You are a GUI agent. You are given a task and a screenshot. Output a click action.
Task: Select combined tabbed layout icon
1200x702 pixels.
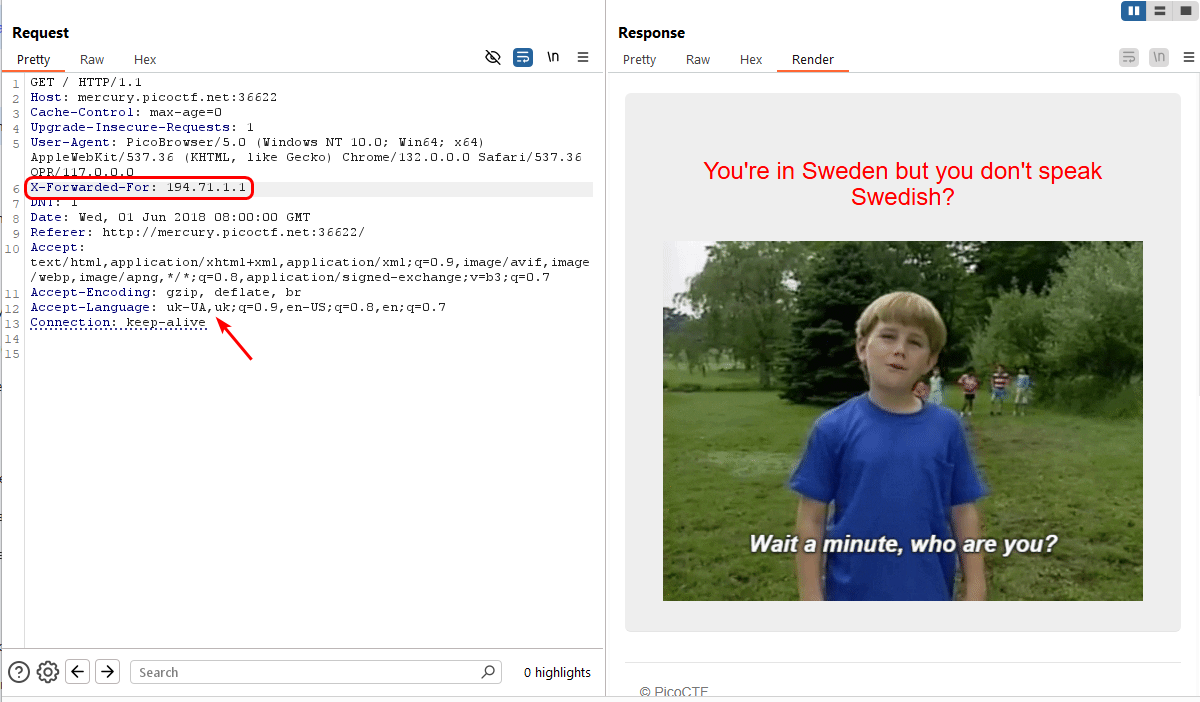pyautogui.click(x=1185, y=11)
